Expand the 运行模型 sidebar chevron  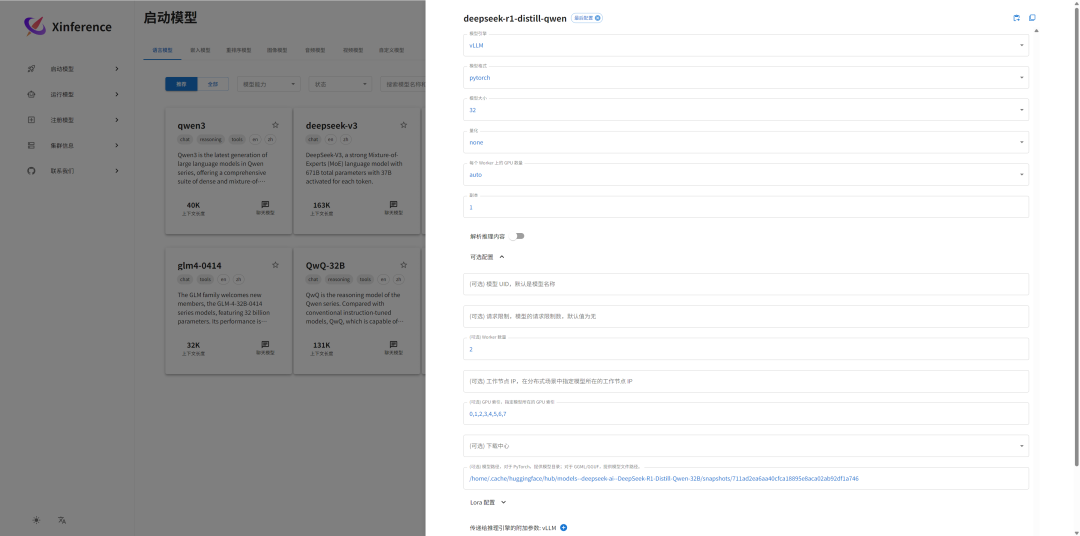116,94
